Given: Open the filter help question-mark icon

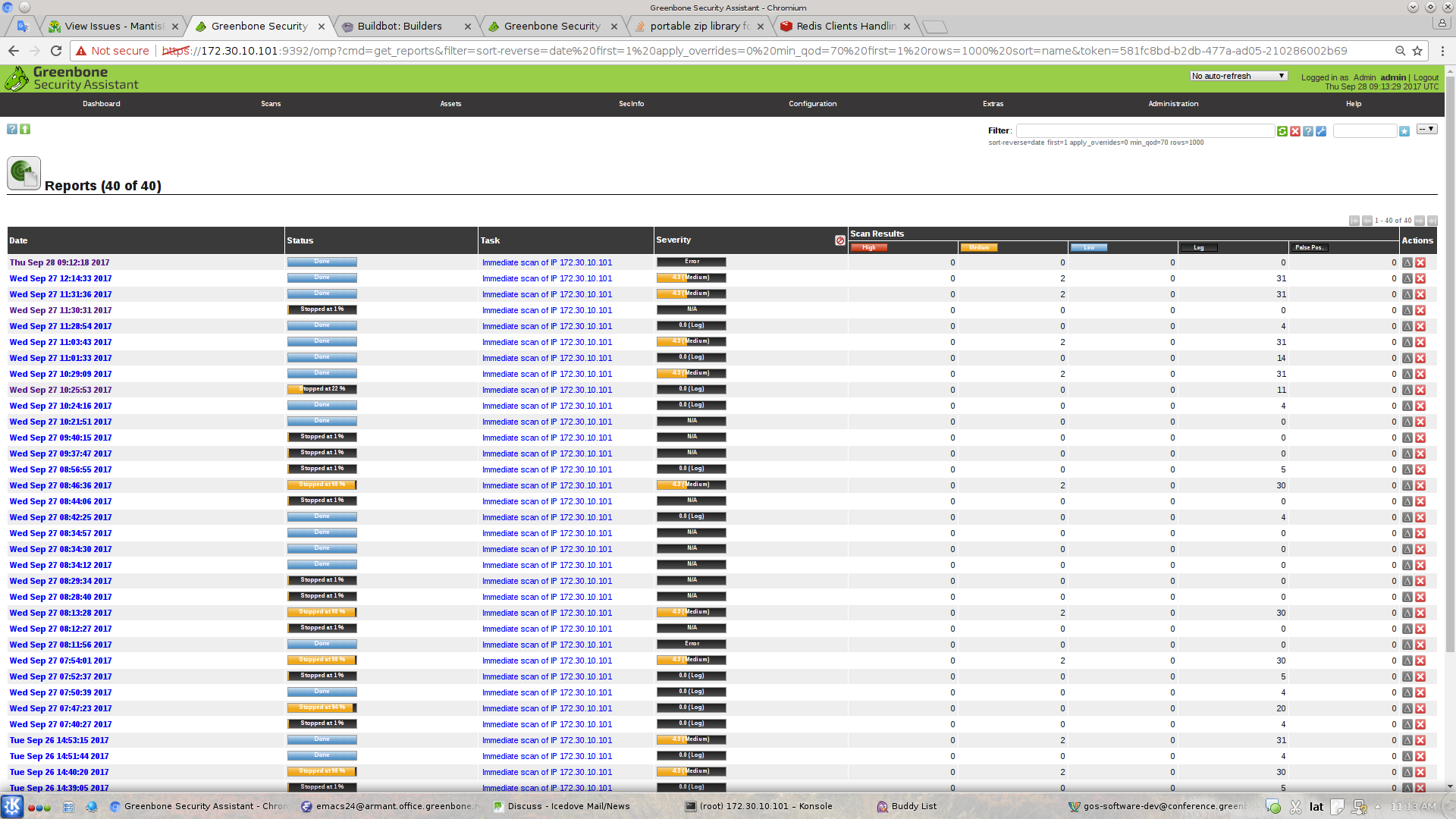Looking at the screenshot, I should tap(1308, 132).
